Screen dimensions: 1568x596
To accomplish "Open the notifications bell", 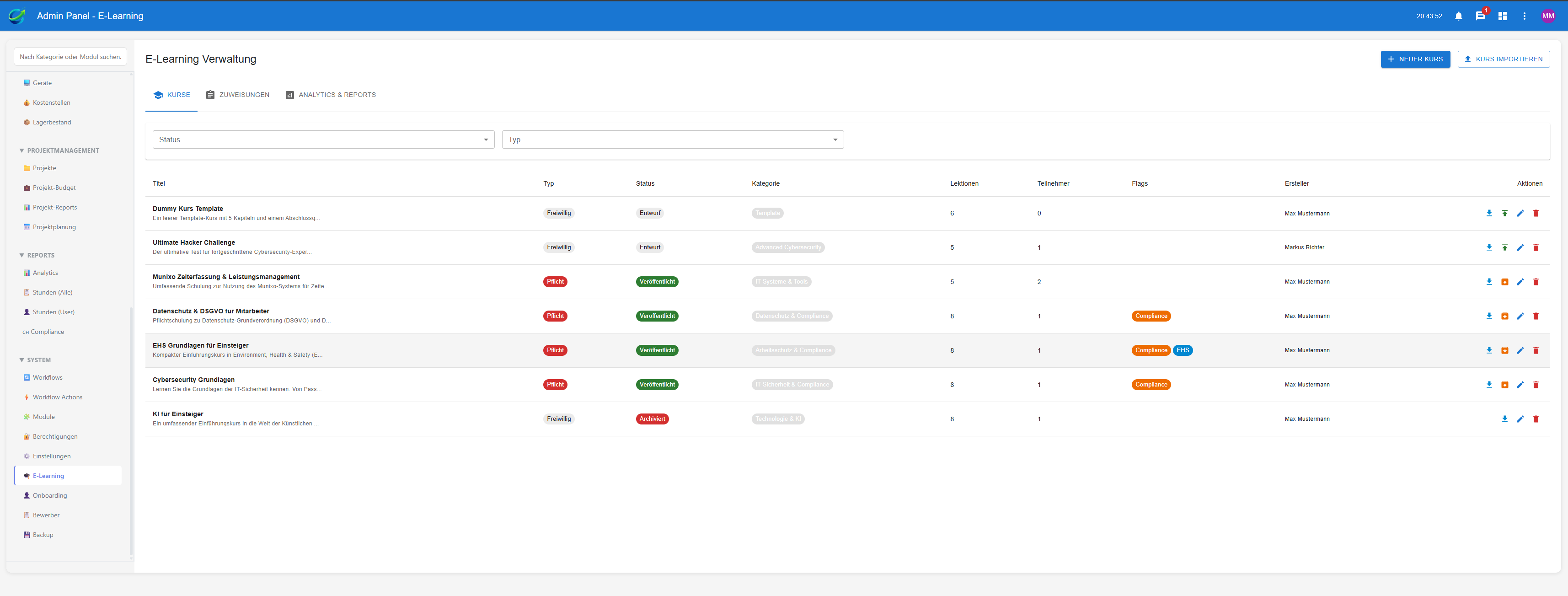I will click(x=1458, y=16).
